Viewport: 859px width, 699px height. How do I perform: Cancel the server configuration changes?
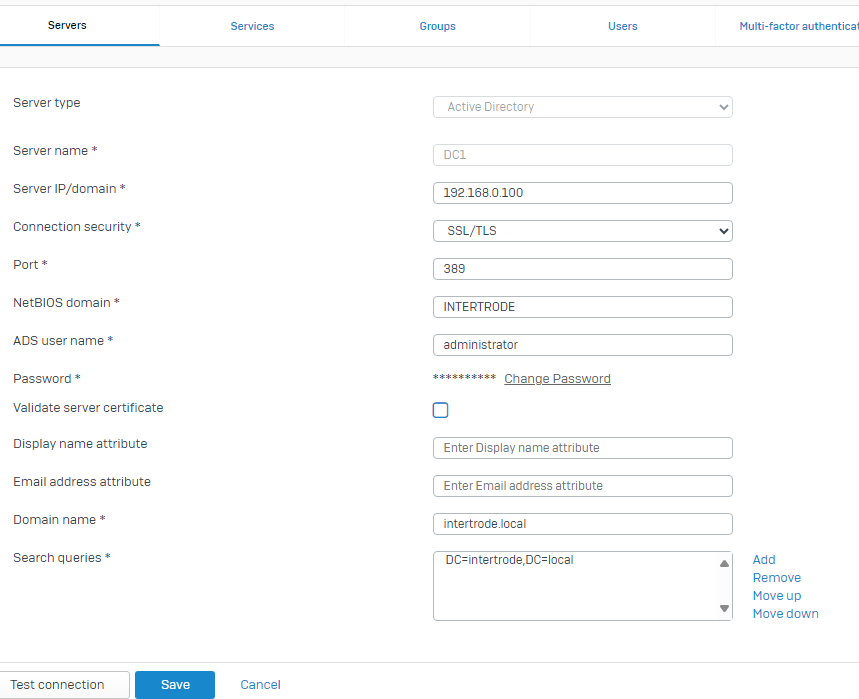260,684
